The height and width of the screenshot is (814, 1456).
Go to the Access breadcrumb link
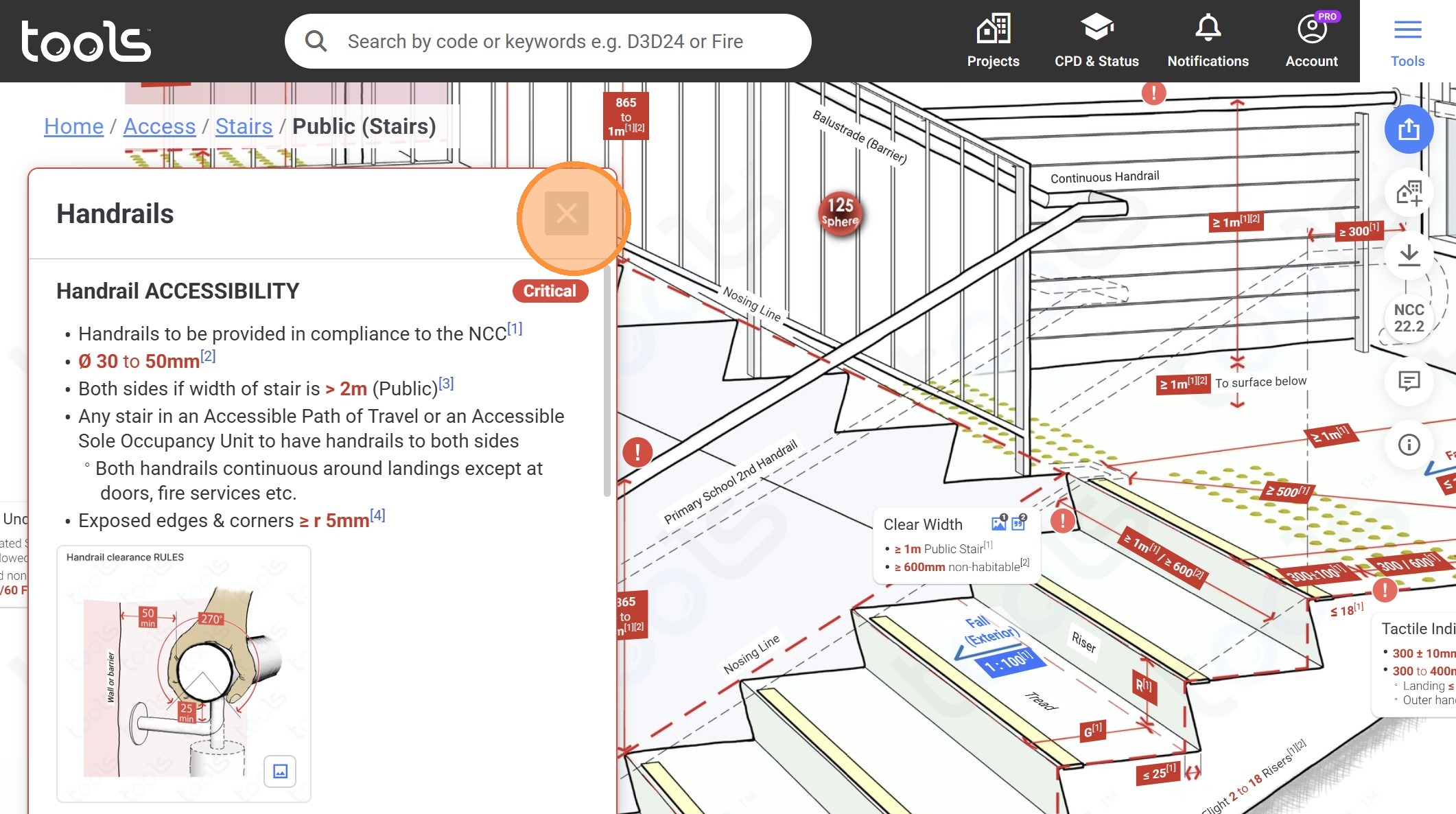point(159,126)
